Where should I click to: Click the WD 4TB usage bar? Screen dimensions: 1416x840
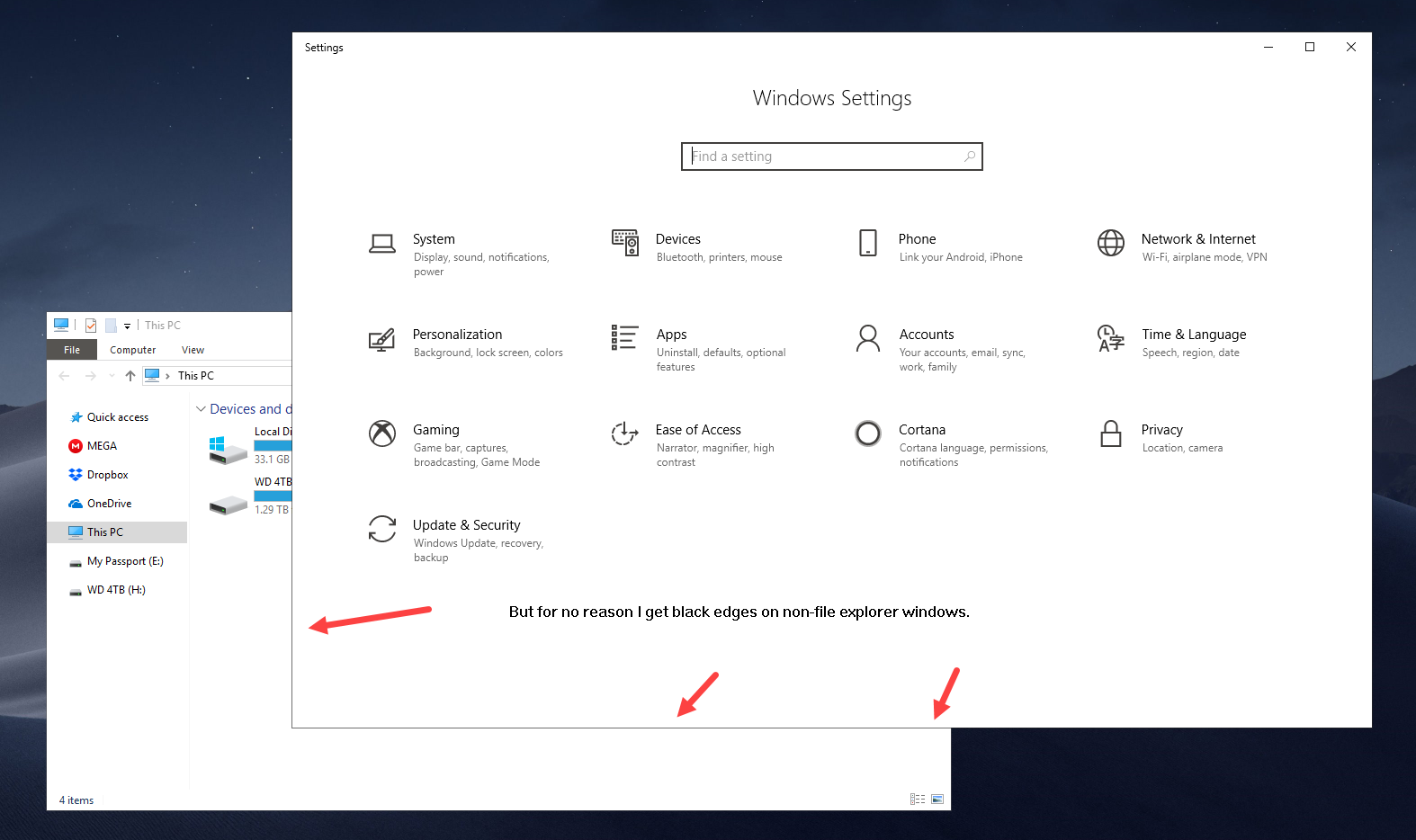coord(273,496)
